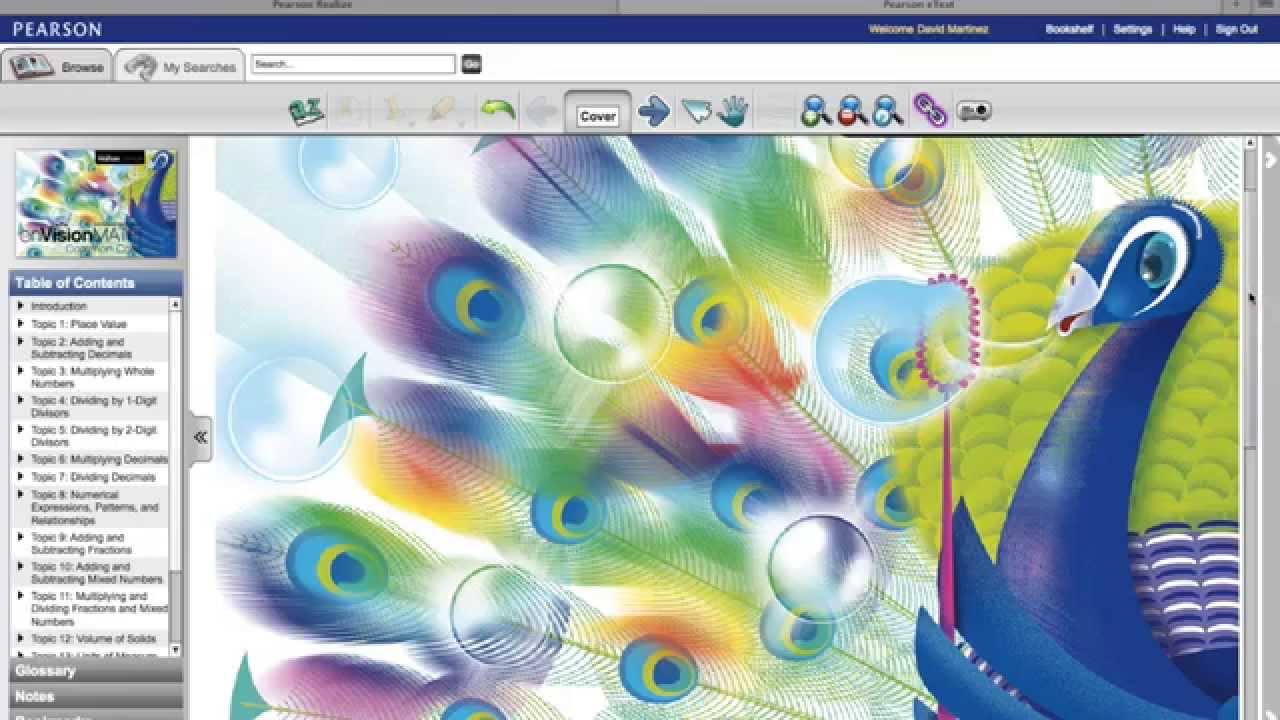Switch to the Pearson Realize browser tab

311,6
